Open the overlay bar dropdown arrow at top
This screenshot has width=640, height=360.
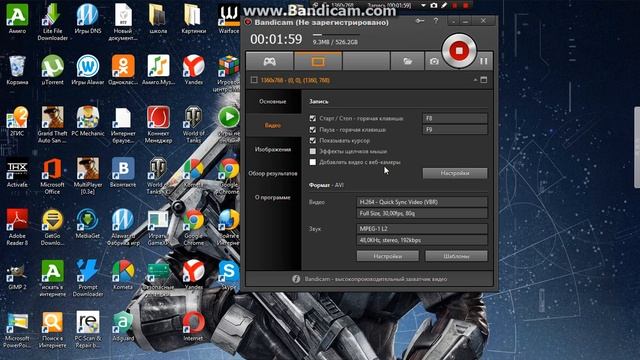click(x=424, y=5)
